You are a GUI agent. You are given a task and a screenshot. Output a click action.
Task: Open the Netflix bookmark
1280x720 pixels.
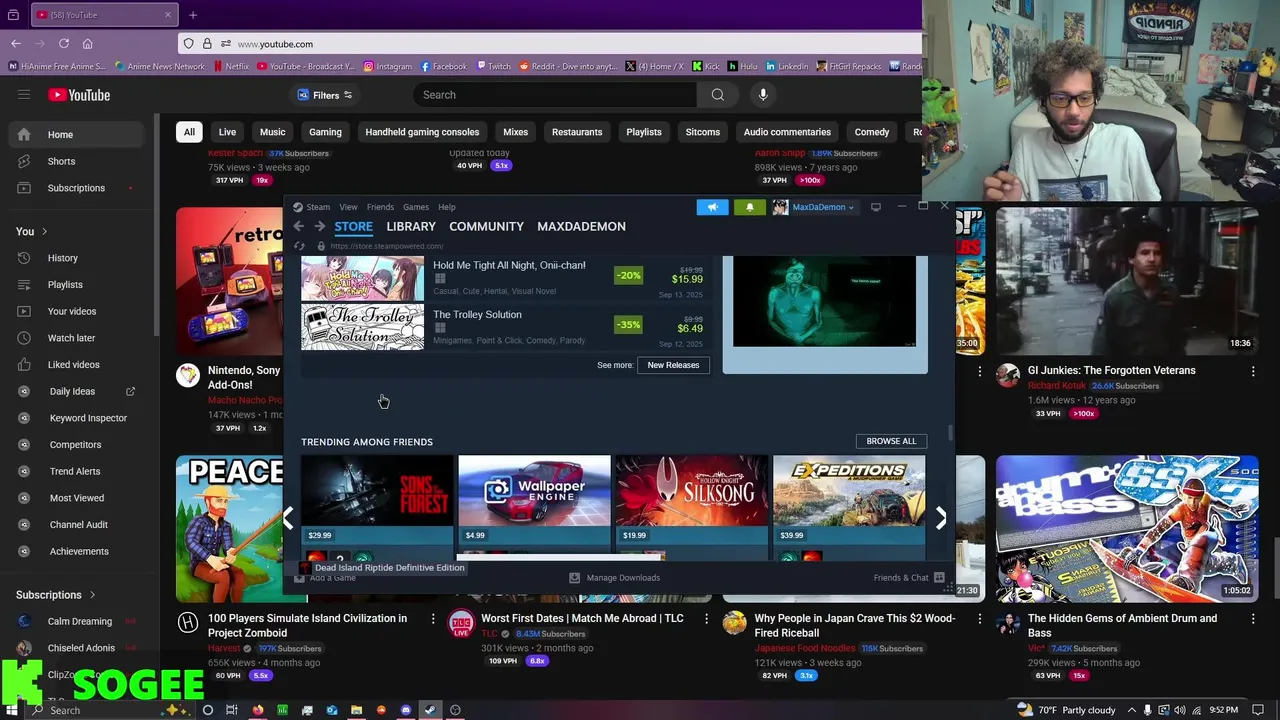coord(231,66)
